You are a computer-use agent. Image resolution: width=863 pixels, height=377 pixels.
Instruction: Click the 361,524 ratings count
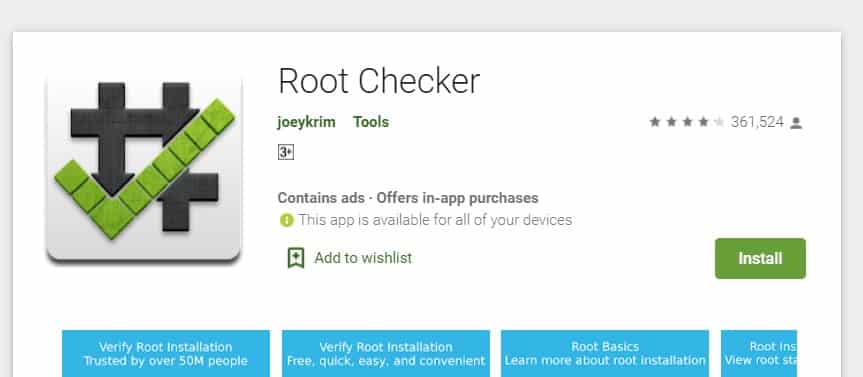(x=757, y=122)
